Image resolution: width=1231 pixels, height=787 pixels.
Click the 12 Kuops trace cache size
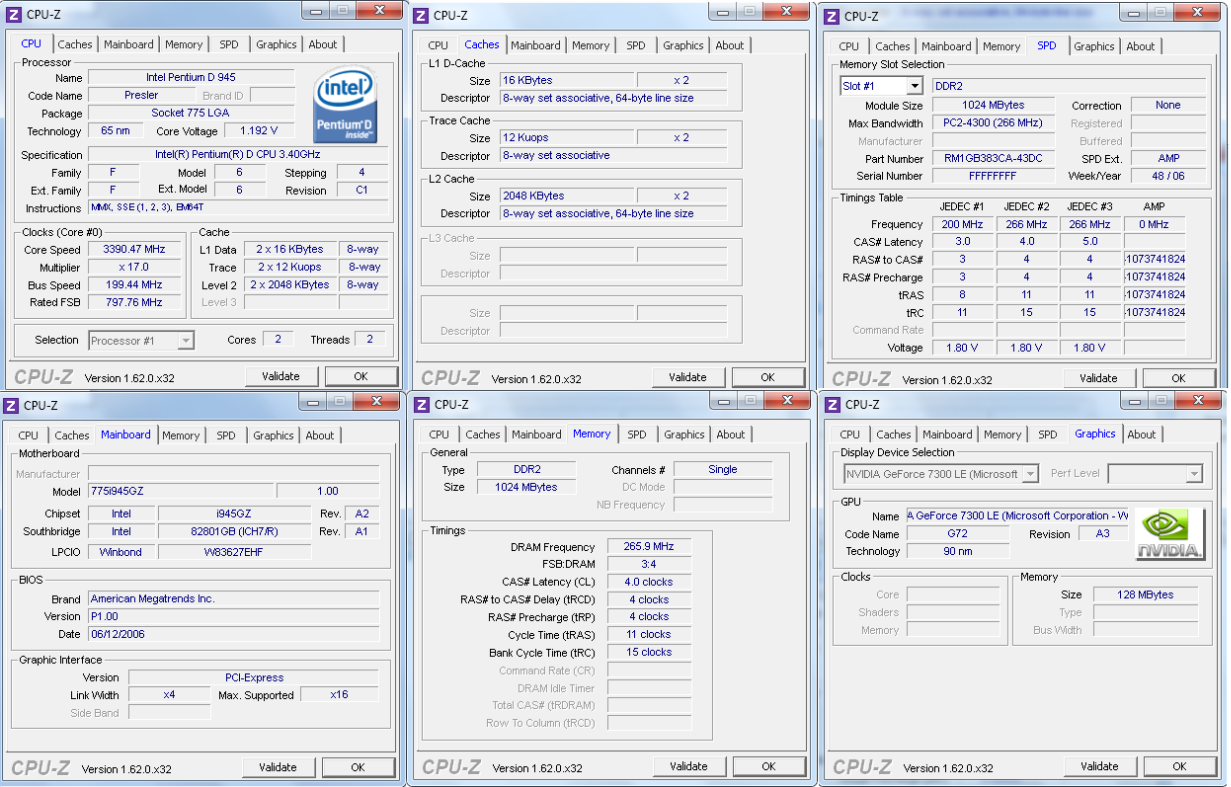[x=566, y=138]
